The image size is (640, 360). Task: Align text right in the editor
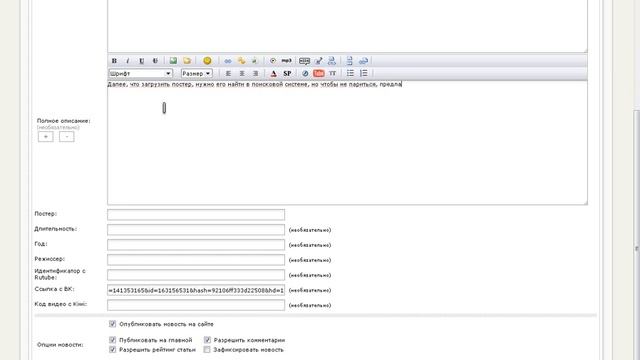point(256,73)
